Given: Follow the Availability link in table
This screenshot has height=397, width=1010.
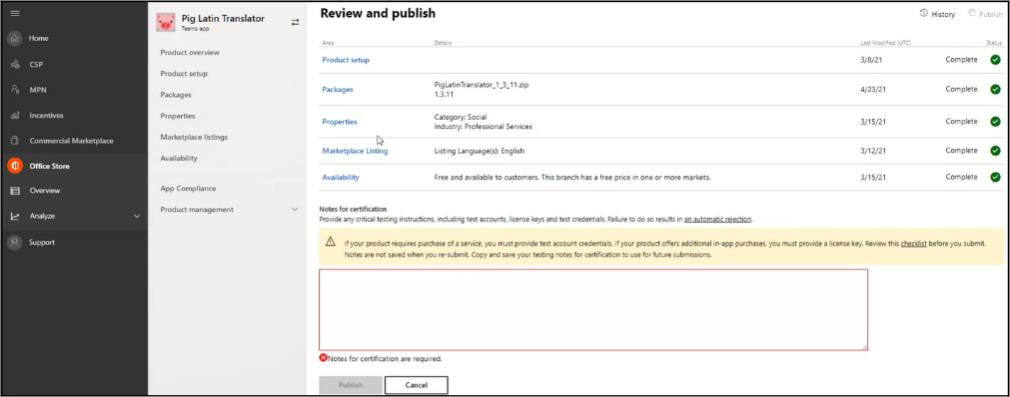Looking at the screenshot, I should coord(341,177).
